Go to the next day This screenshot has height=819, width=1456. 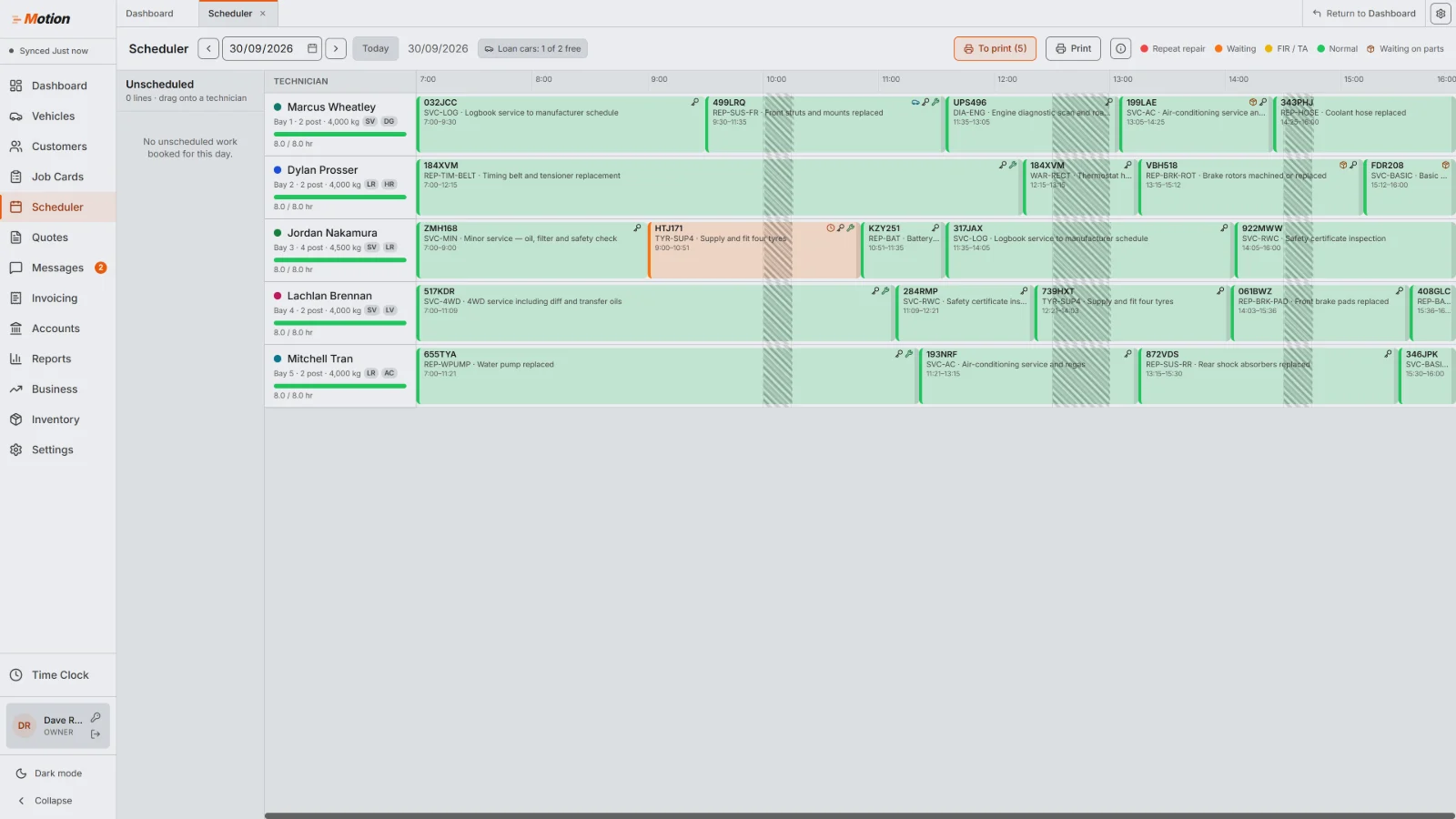coord(336,49)
